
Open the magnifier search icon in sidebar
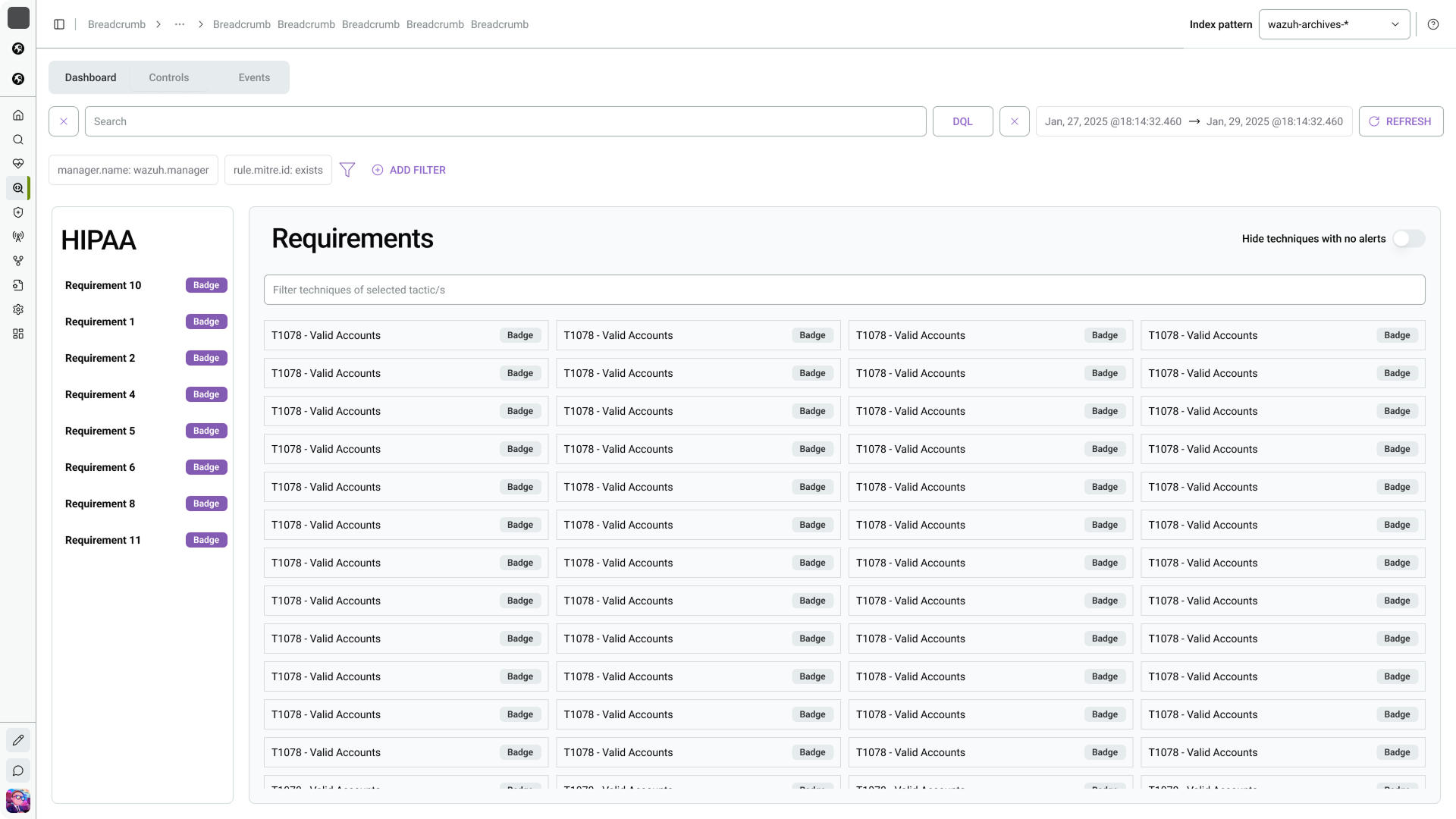[18, 140]
